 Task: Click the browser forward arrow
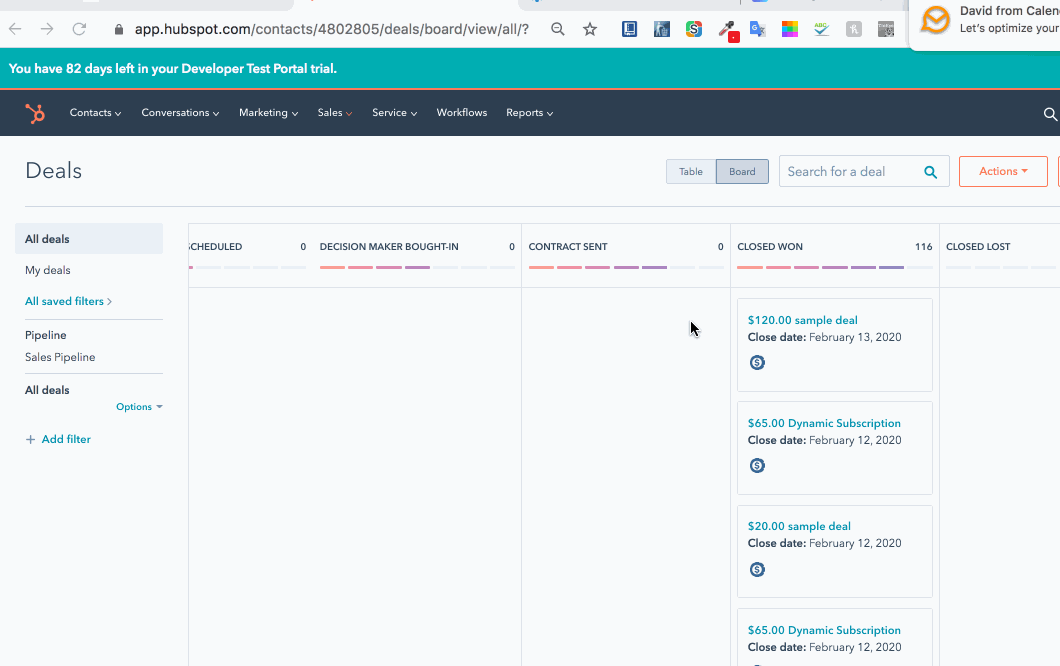coord(47,29)
